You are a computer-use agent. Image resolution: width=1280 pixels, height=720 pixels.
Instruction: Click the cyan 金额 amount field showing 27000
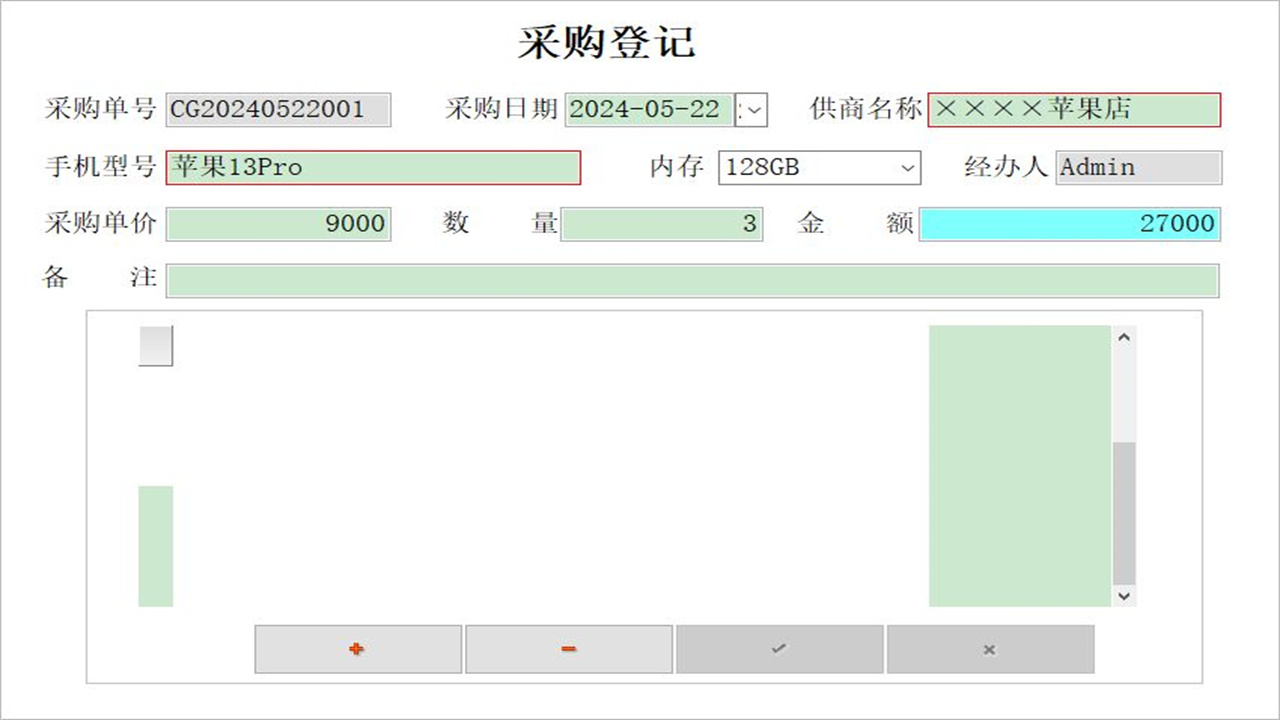pyautogui.click(x=1070, y=224)
